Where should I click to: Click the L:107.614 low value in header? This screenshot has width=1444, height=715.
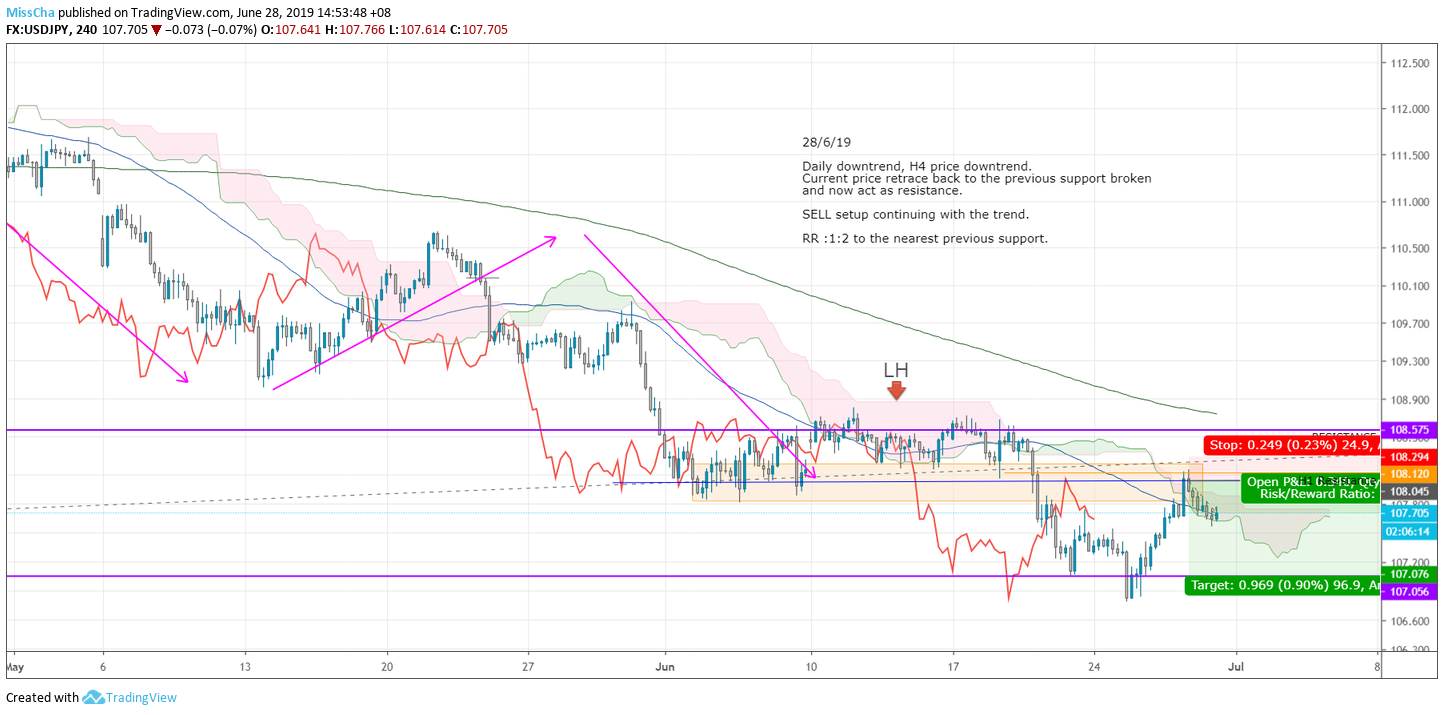(x=417, y=30)
